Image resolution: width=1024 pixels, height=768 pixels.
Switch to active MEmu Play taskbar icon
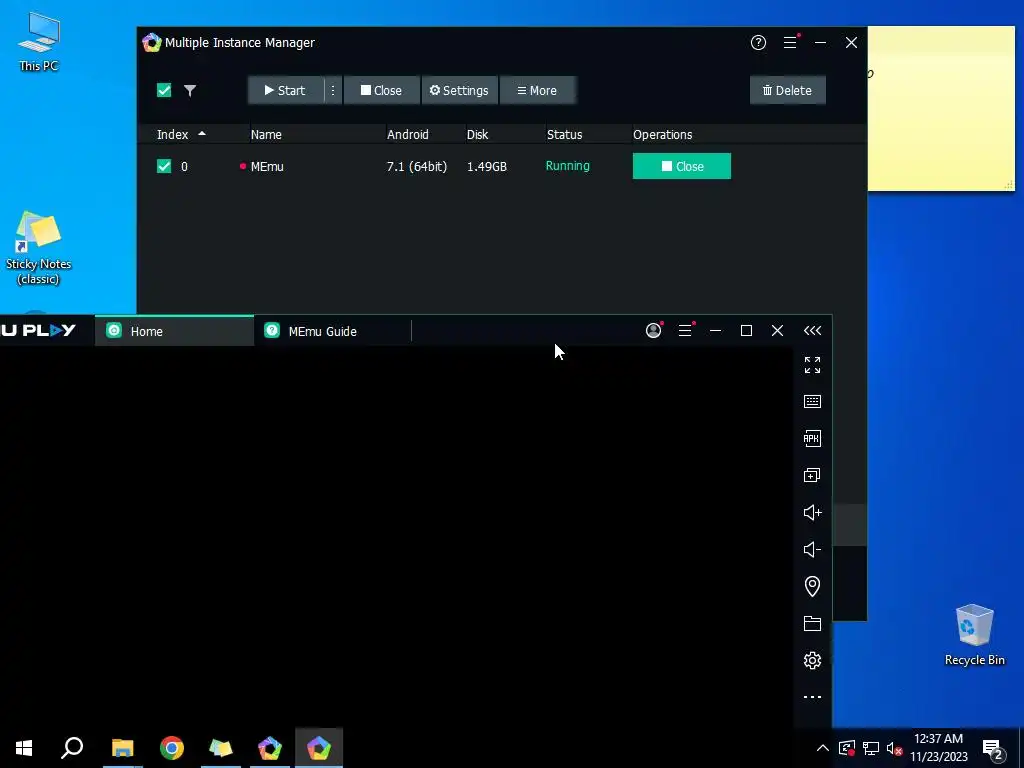[319, 748]
